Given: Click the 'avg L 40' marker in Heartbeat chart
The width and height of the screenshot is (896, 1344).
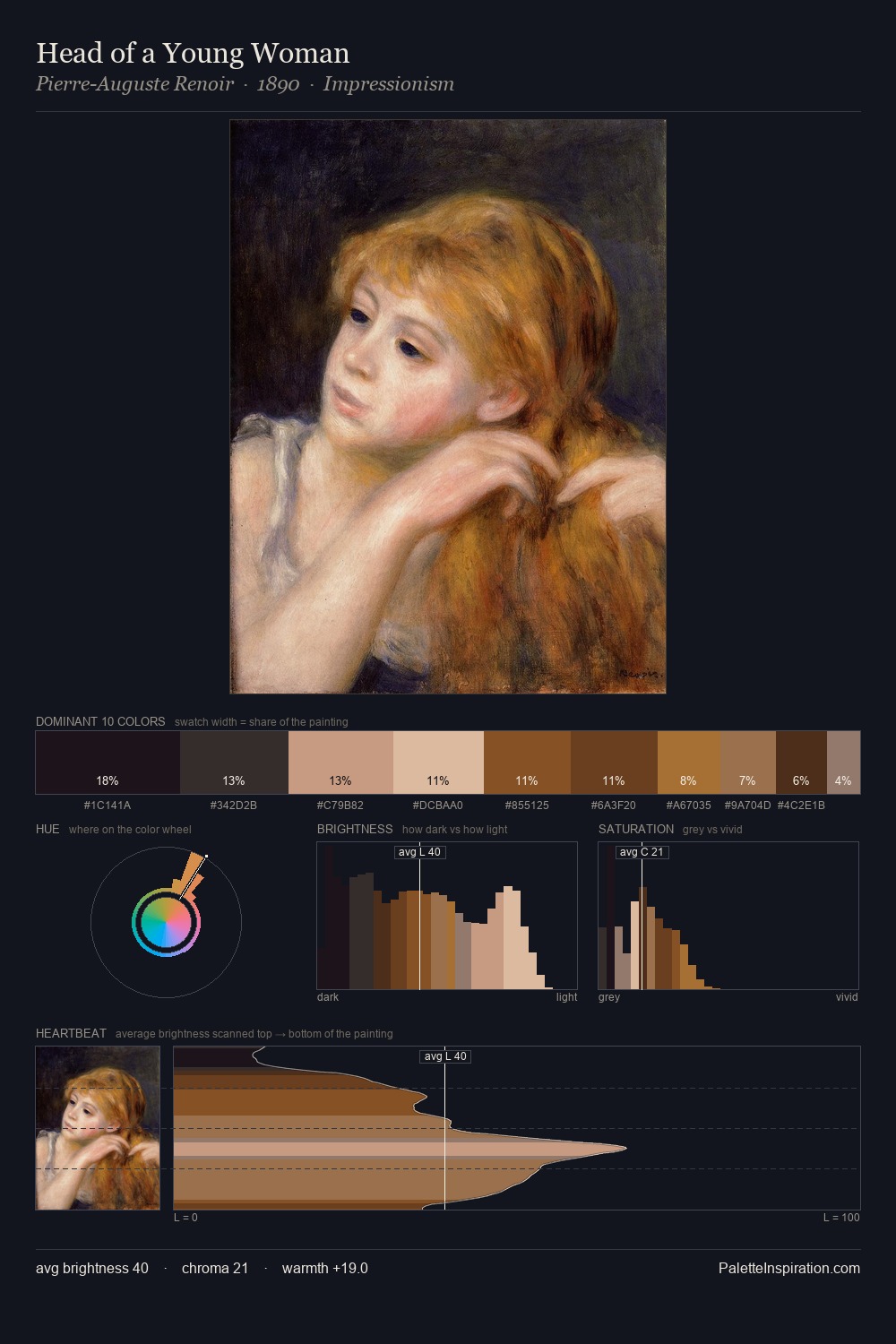Looking at the screenshot, I should click(x=445, y=1056).
